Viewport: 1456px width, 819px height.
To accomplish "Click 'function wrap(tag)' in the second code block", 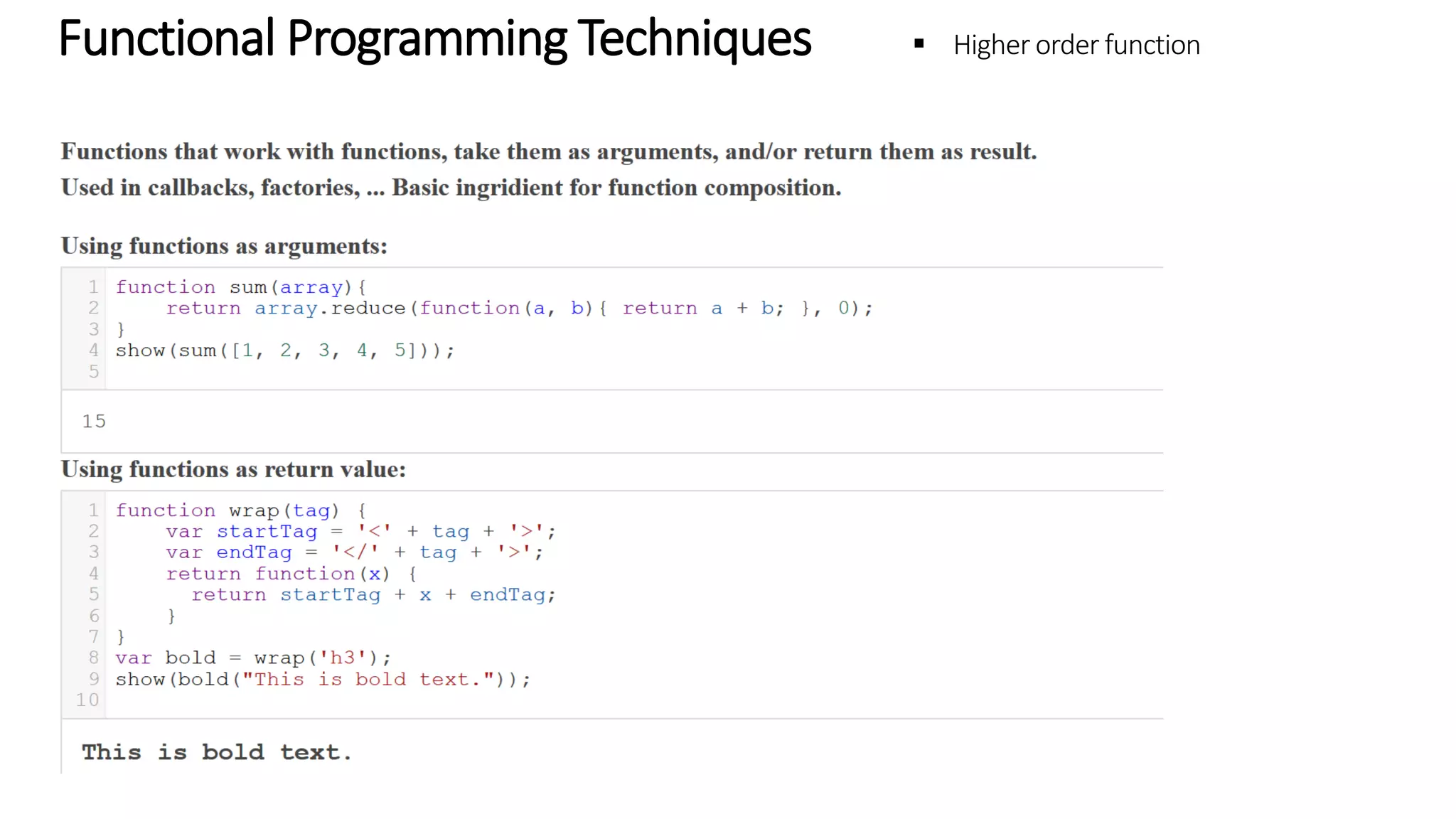I will tap(227, 510).
